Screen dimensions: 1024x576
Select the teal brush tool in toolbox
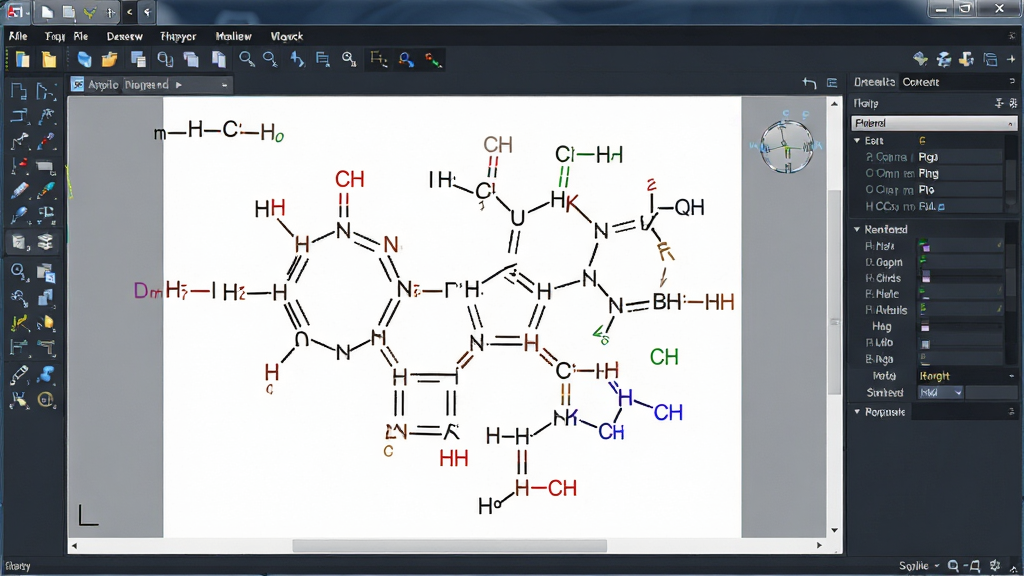(46, 191)
